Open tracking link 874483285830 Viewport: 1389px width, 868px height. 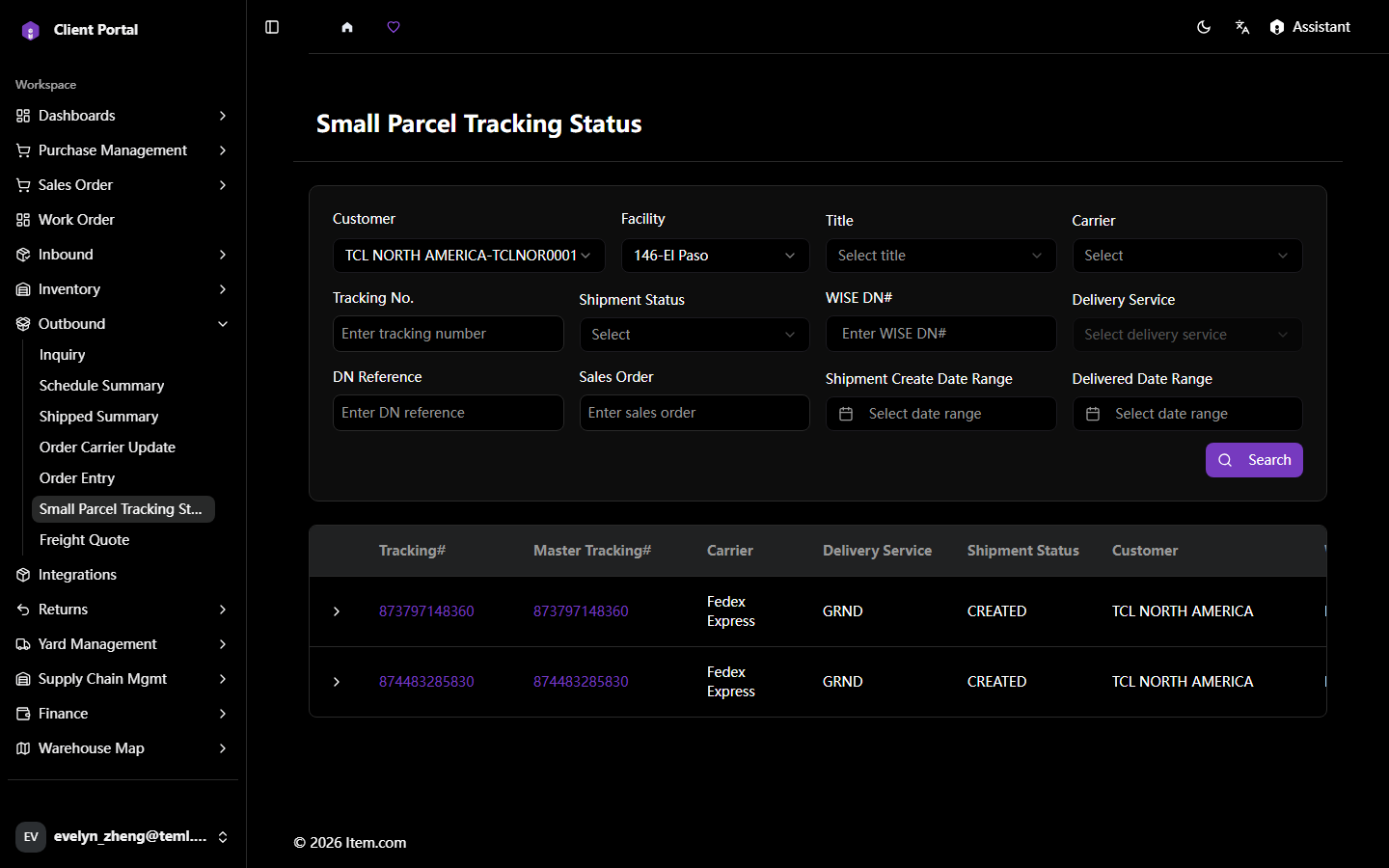point(426,682)
